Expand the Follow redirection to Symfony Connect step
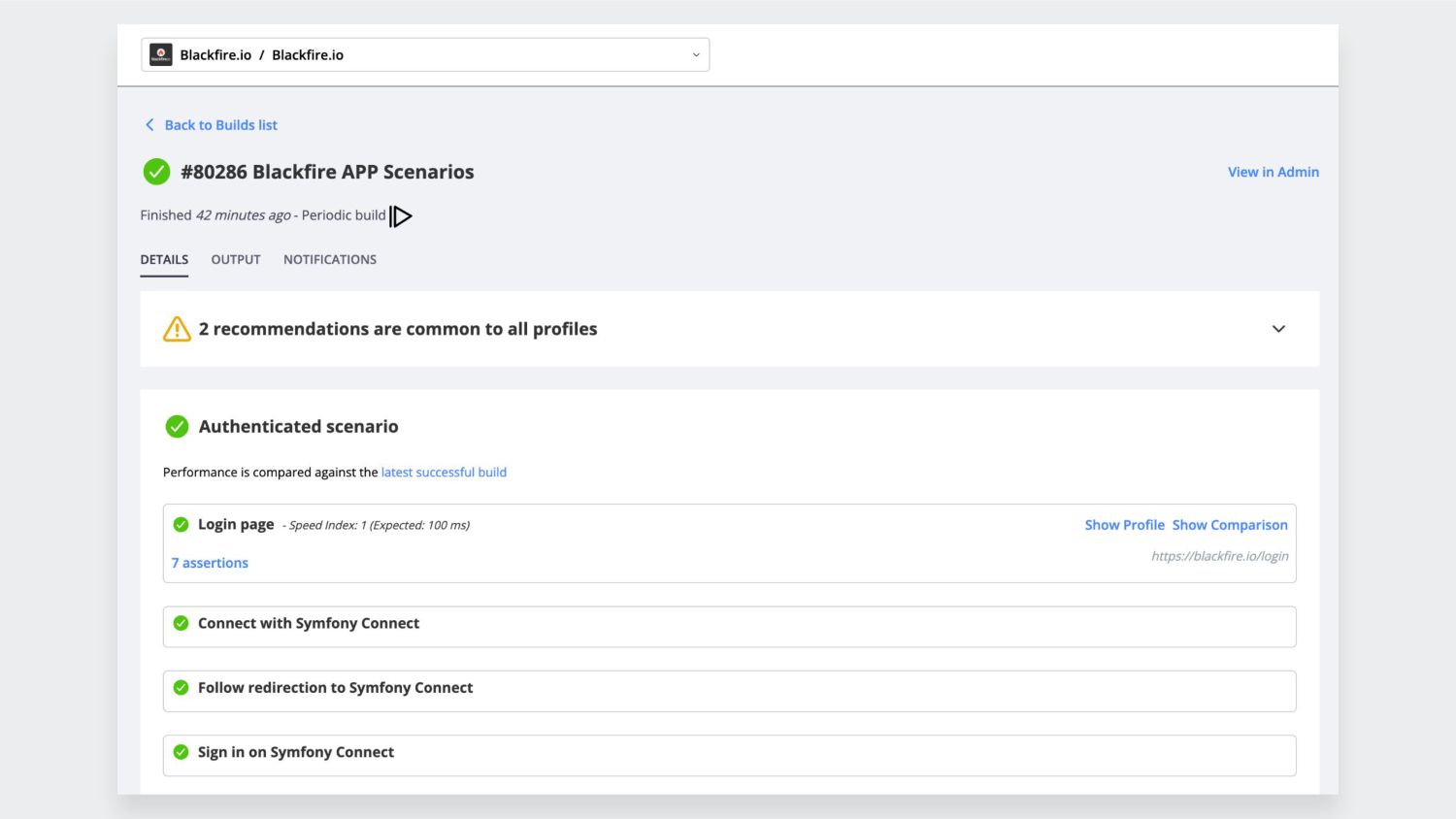 [x=729, y=691]
